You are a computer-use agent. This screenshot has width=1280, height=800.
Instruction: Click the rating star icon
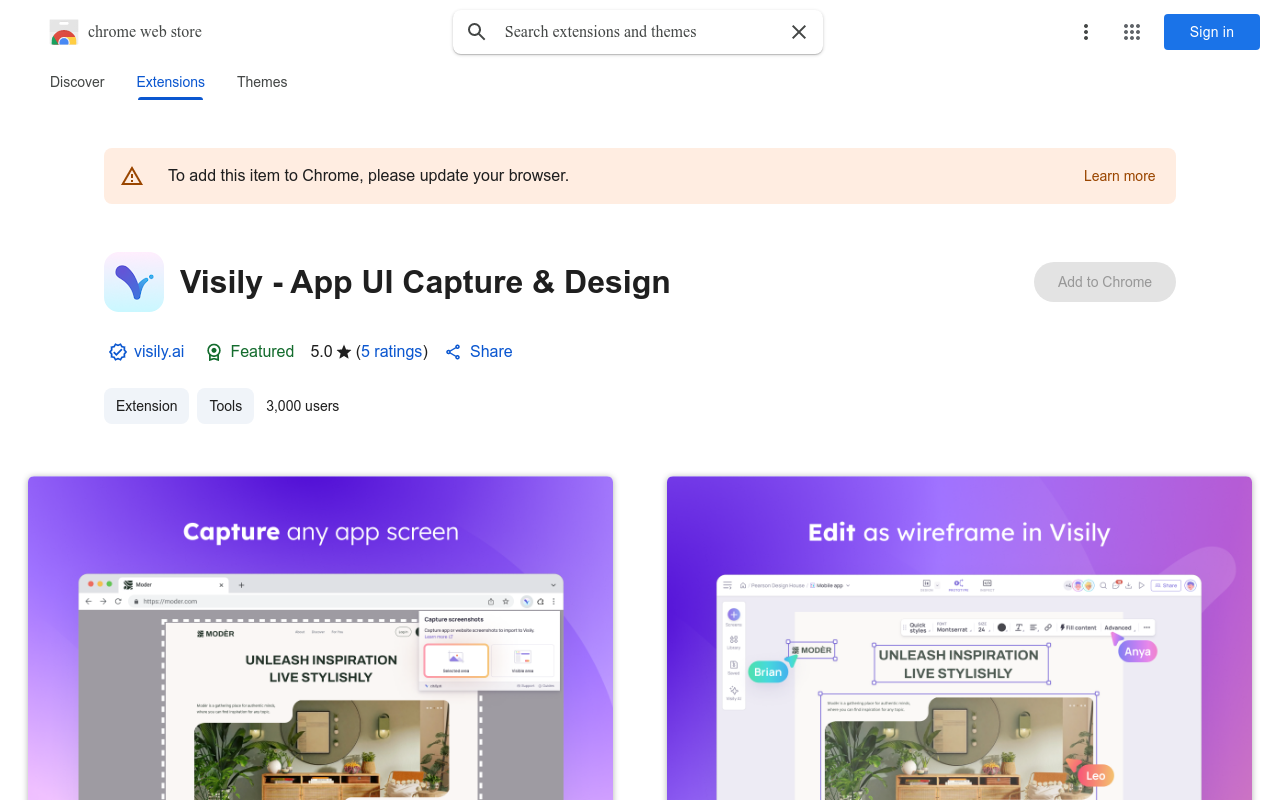pyautogui.click(x=344, y=352)
